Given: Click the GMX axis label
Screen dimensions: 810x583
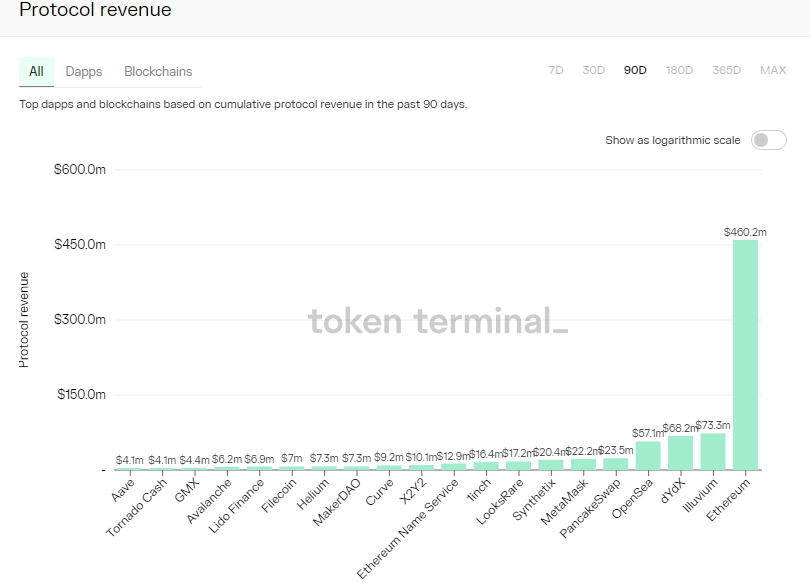Looking at the screenshot, I should click(186, 491).
